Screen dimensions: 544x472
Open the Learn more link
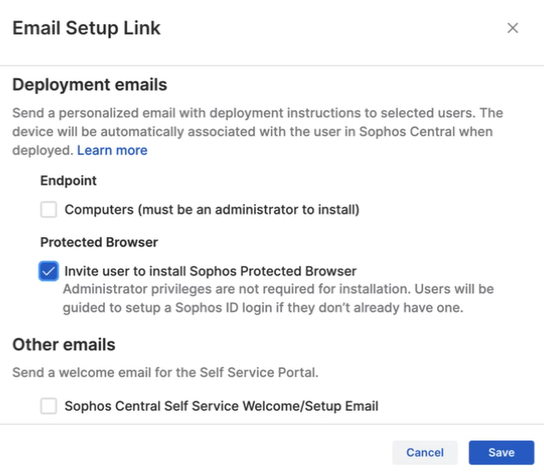pyautogui.click(x=112, y=150)
